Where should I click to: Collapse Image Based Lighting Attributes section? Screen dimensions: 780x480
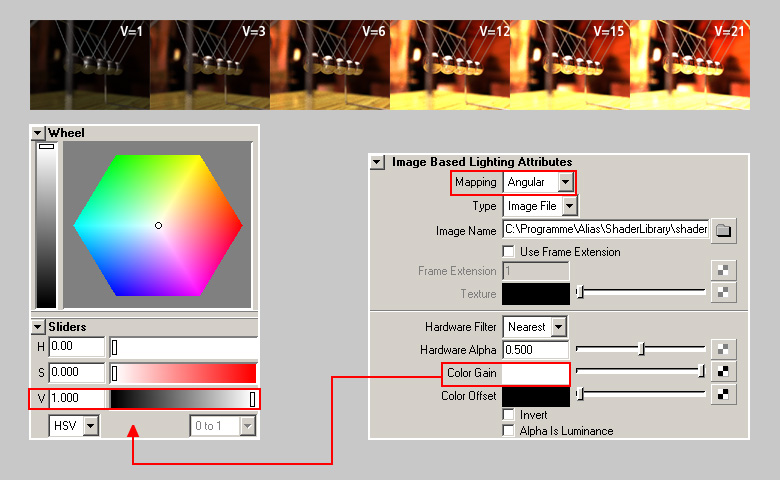(x=378, y=162)
